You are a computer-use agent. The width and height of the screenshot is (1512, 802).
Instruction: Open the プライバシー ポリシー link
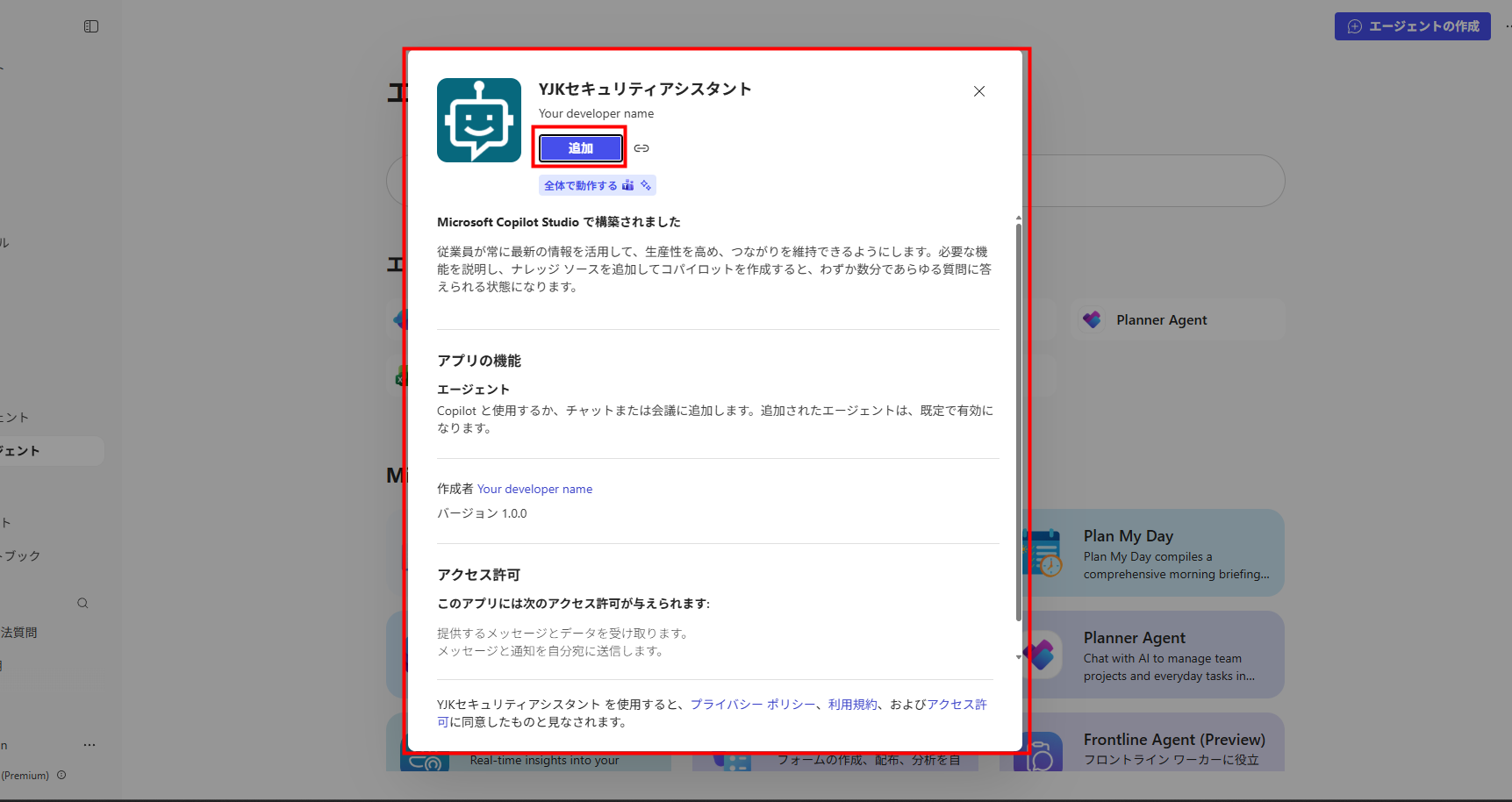click(753, 705)
